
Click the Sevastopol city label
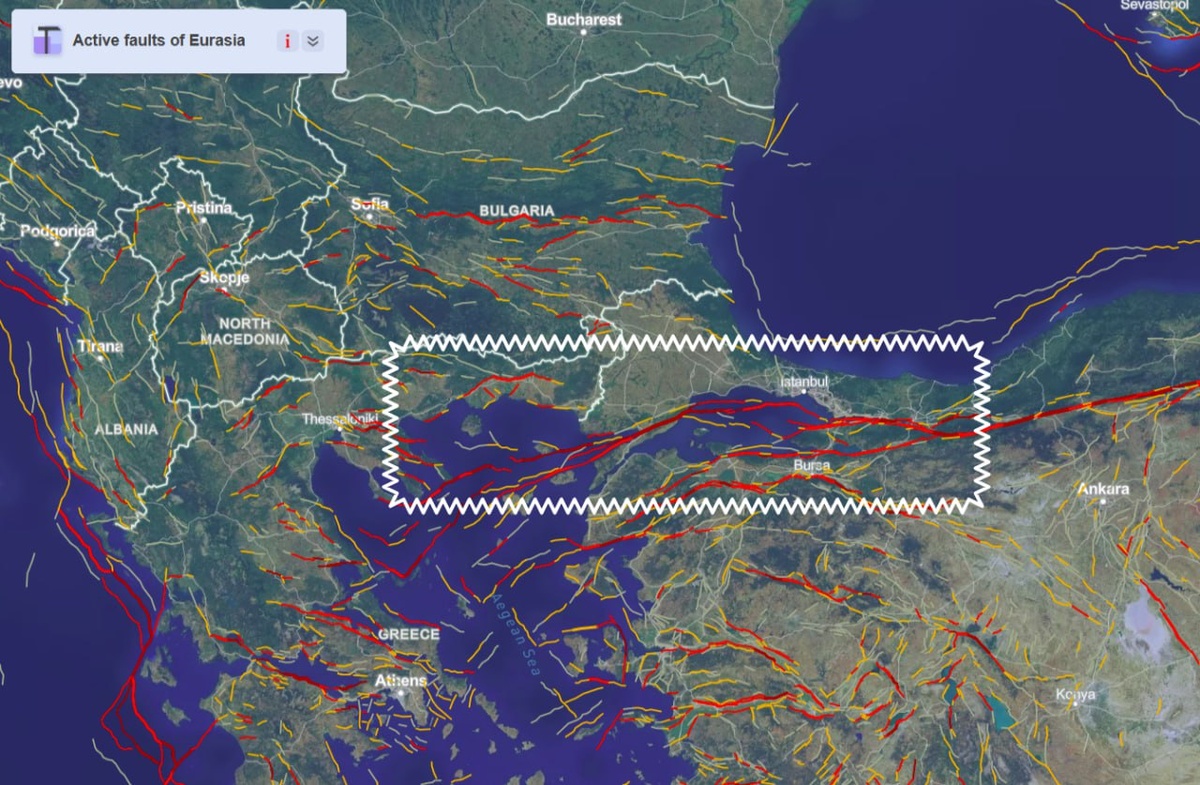[x=1153, y=5]
